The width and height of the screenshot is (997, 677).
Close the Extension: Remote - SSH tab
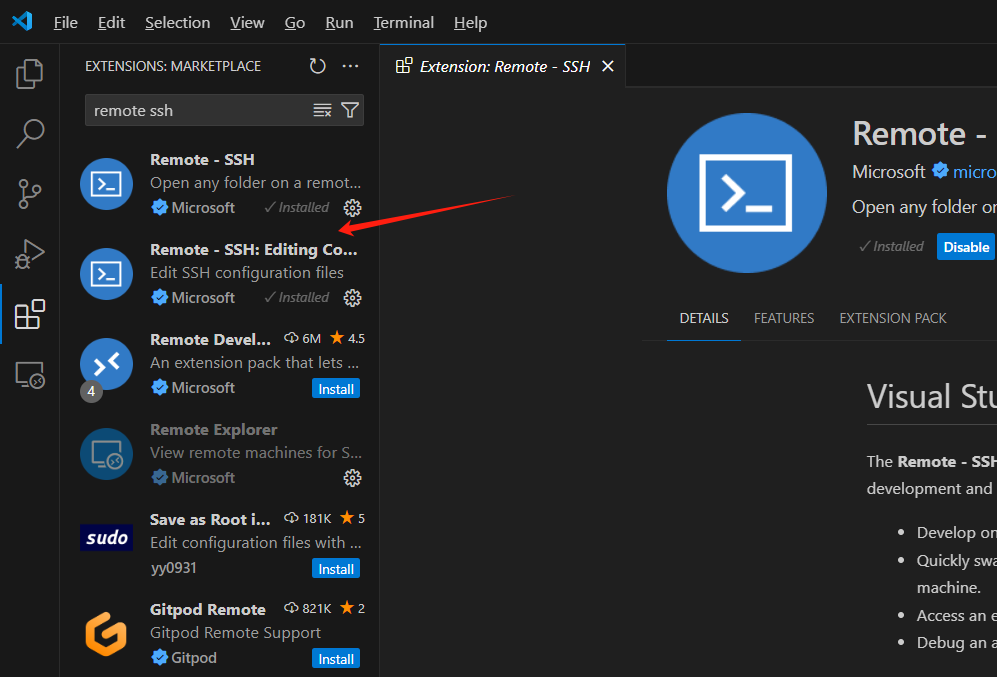607,66
